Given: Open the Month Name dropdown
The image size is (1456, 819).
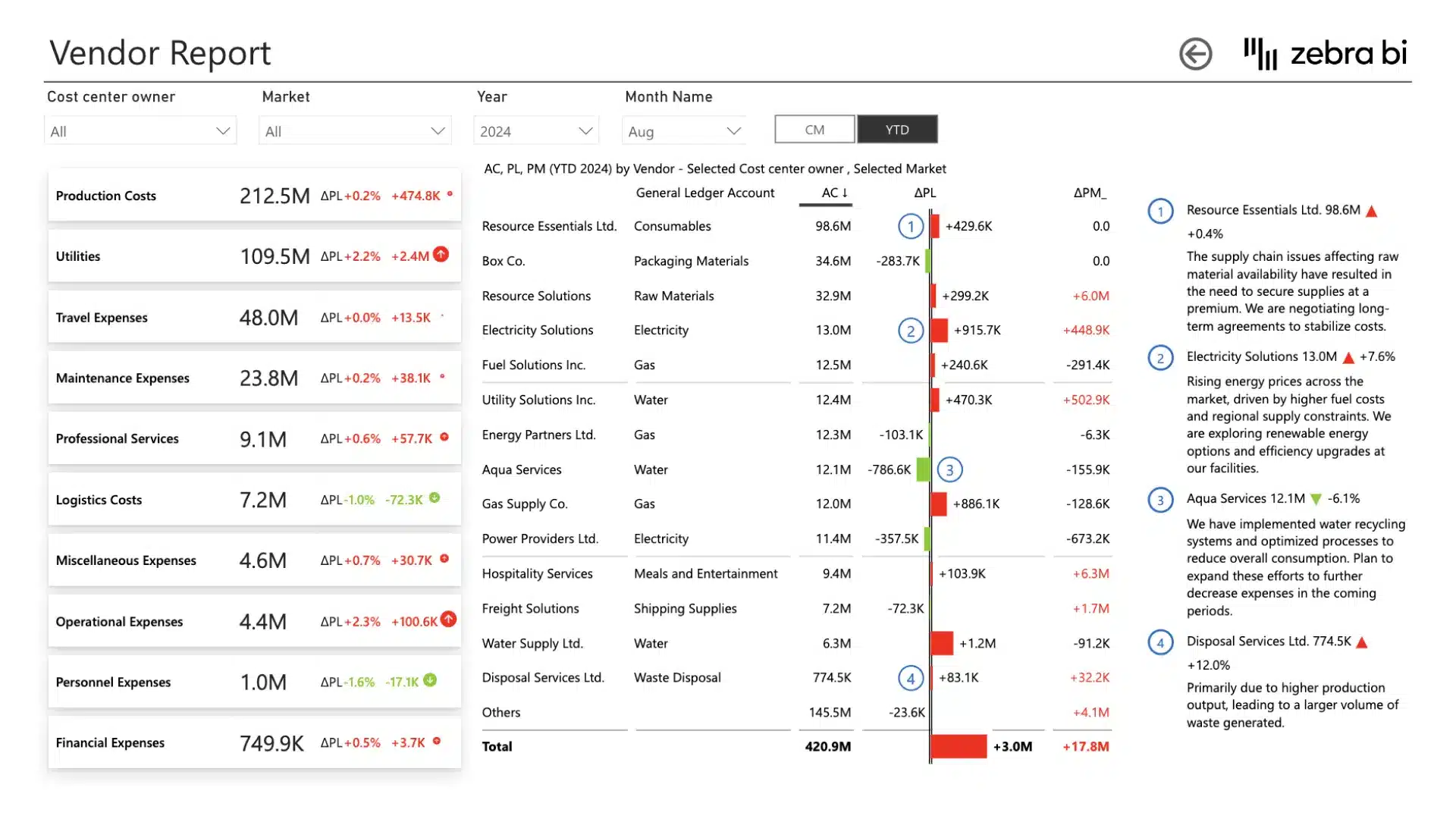Looking at the screenshot, I should pyautogui.click(x=682, y=130).
